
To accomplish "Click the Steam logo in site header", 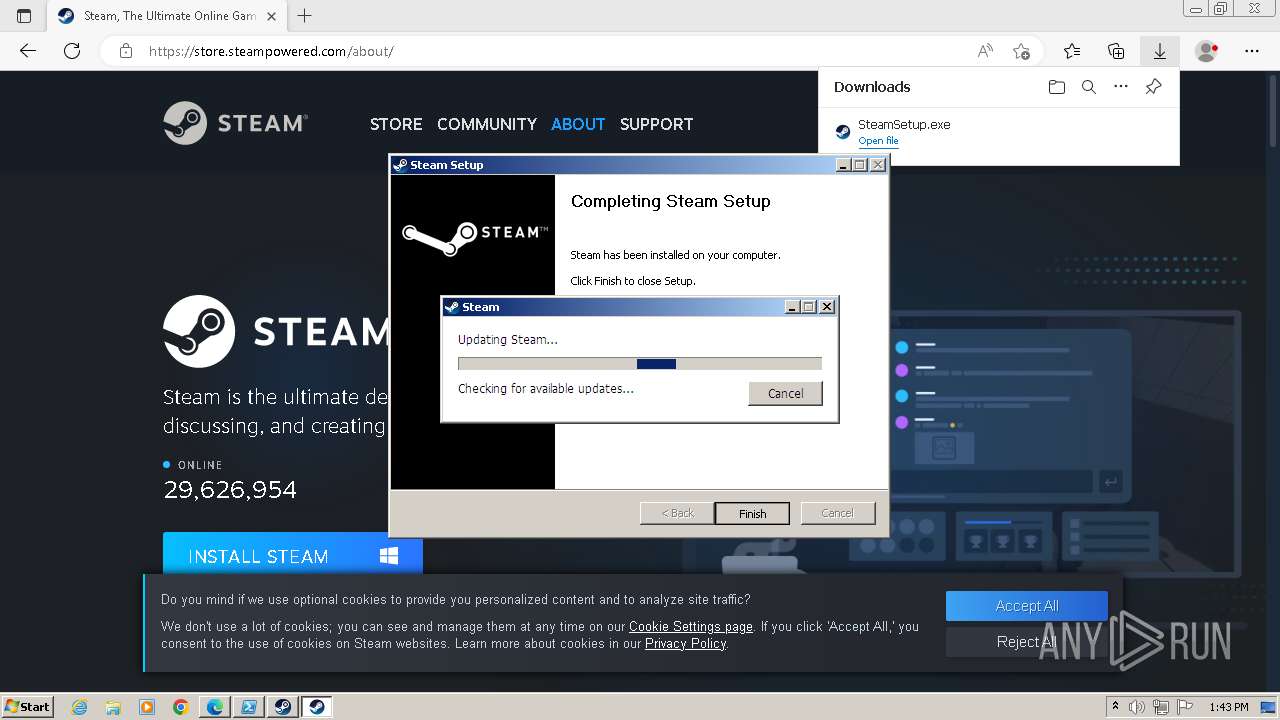I will click(235, 123).
